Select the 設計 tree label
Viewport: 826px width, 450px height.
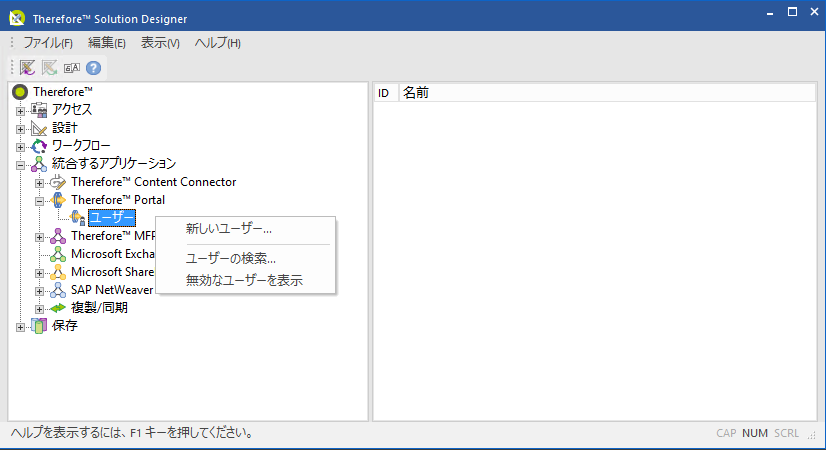pos(65,128)
